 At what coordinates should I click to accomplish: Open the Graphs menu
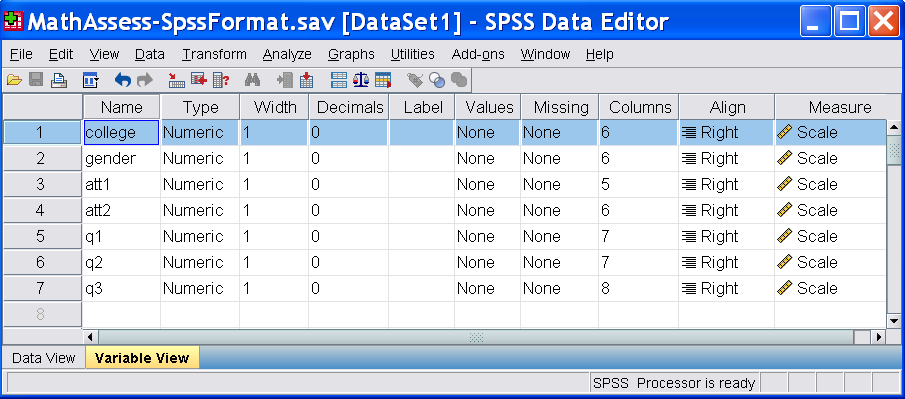click(x=351, y=54)
